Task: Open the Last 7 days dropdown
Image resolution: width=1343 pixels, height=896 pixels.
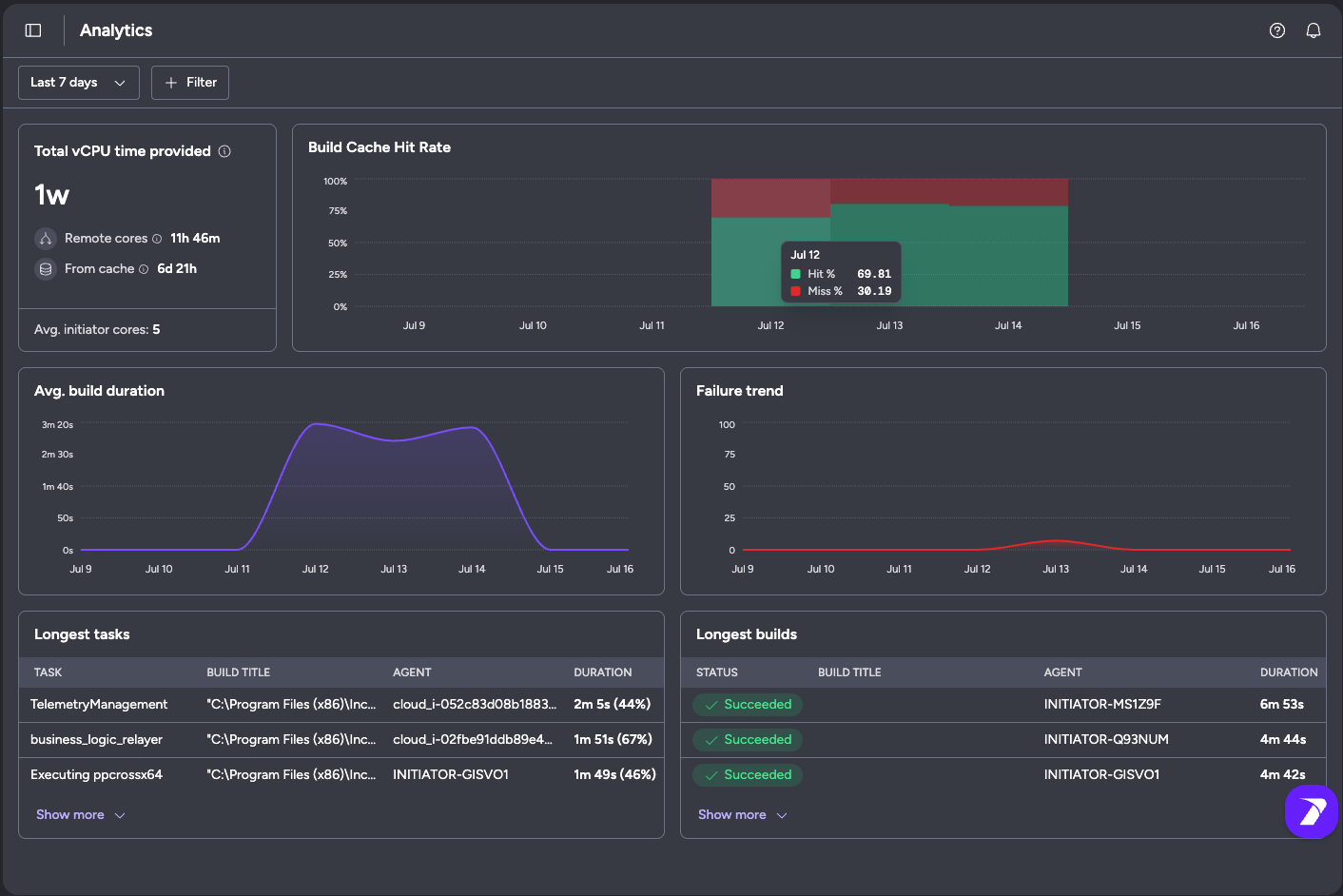Action: coord(79,83)
